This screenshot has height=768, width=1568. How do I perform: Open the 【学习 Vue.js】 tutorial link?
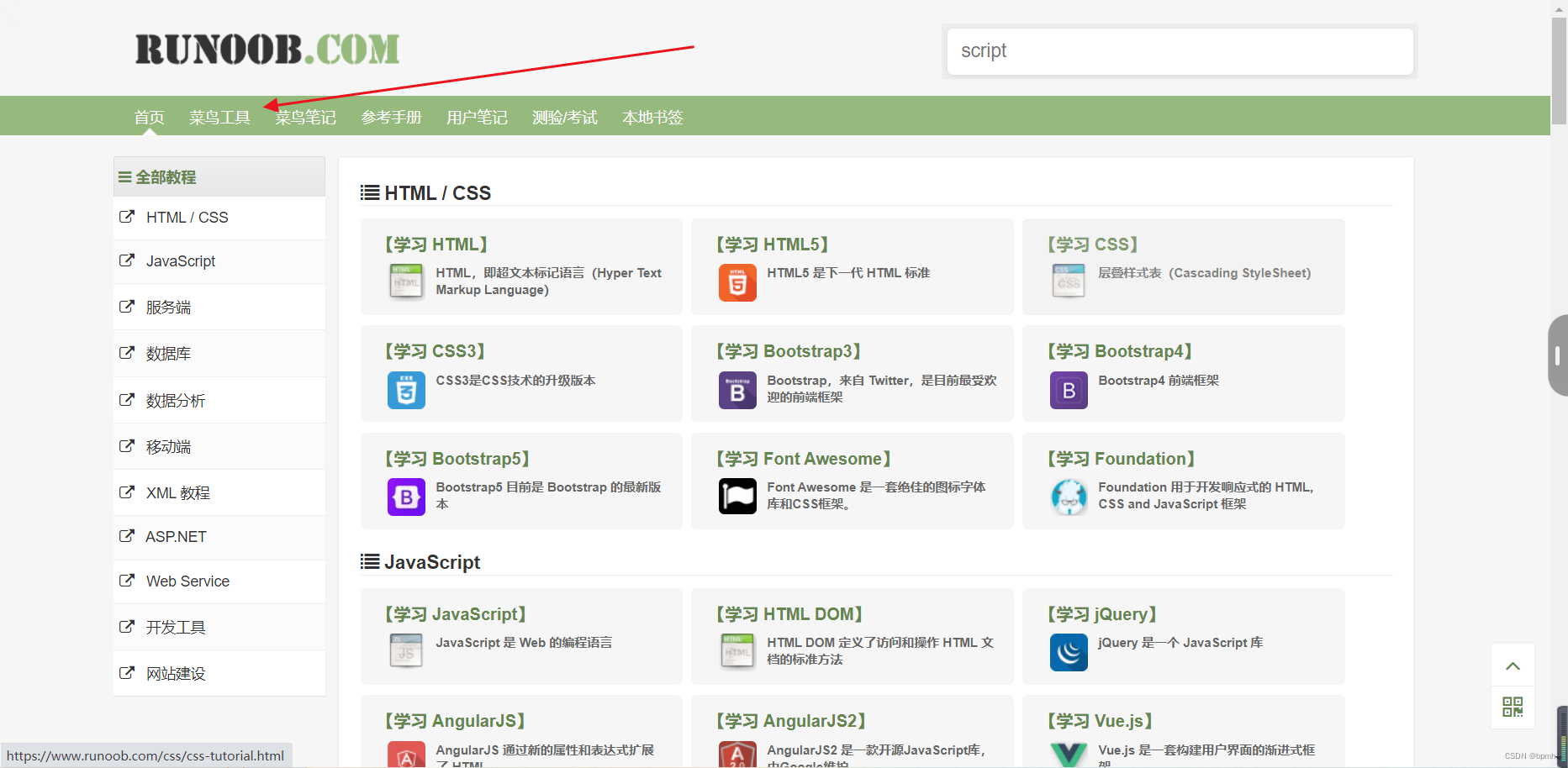point(1100,721)
